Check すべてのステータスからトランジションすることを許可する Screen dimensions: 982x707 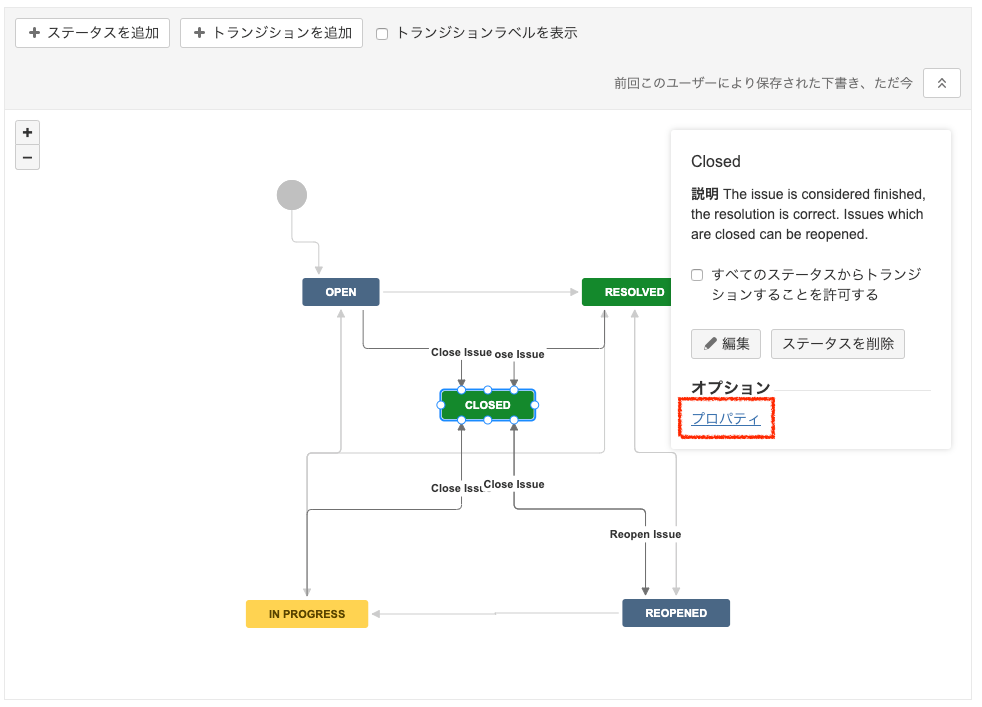695,275
